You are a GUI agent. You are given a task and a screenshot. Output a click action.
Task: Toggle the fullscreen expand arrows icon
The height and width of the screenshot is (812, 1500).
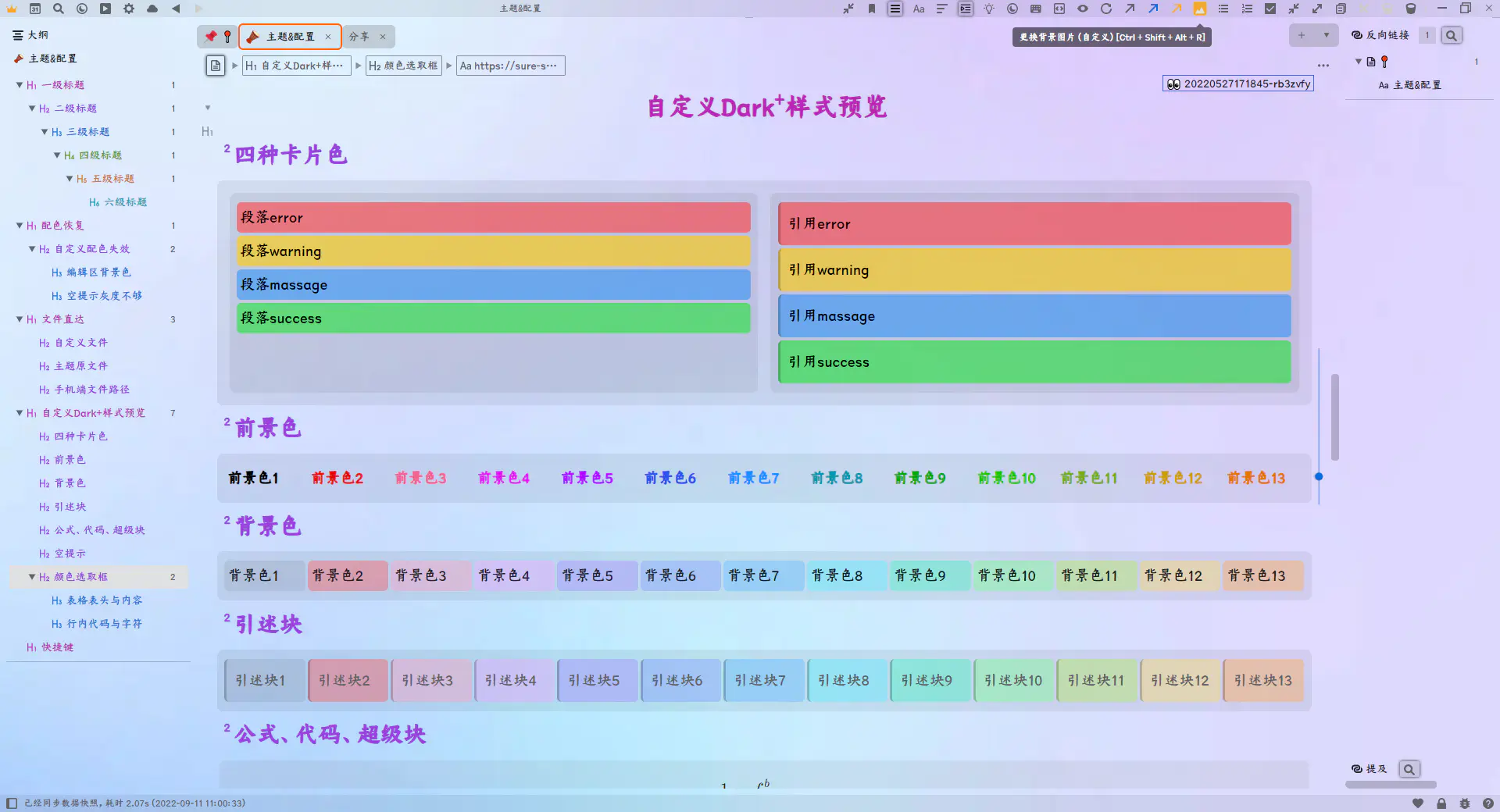[1317, 9]
